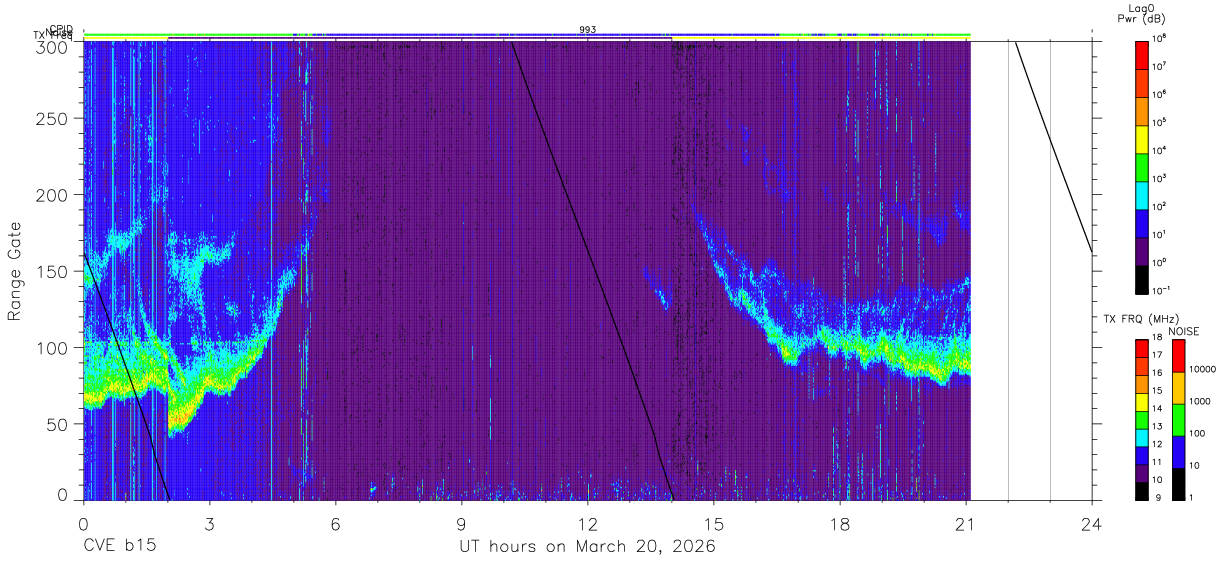Click the 'Range Gate' y-axis label
Viewport: 1228px width, 567px height.
pyautogui.click(x=16, y=271)
